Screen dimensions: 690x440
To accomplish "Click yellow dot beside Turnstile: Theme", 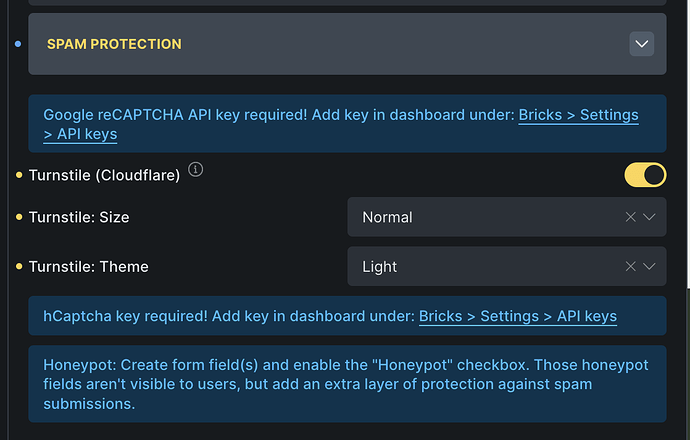I will tap(19, 267).
